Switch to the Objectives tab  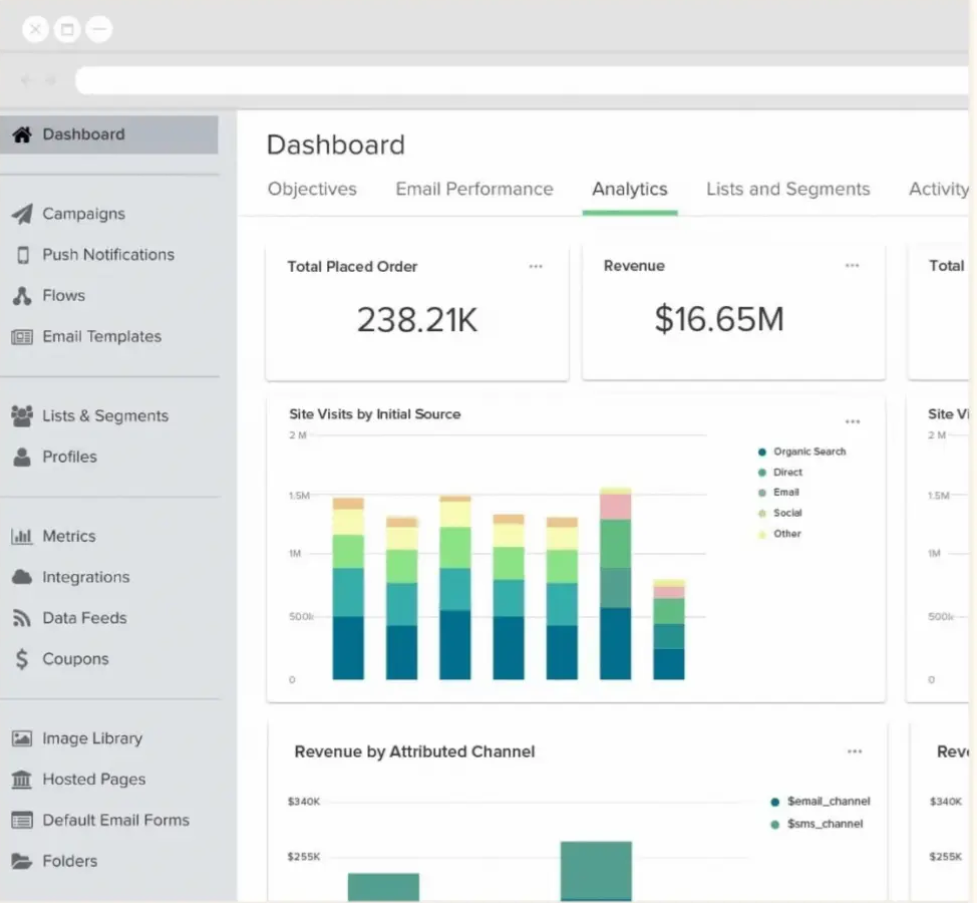coord(312,189)
